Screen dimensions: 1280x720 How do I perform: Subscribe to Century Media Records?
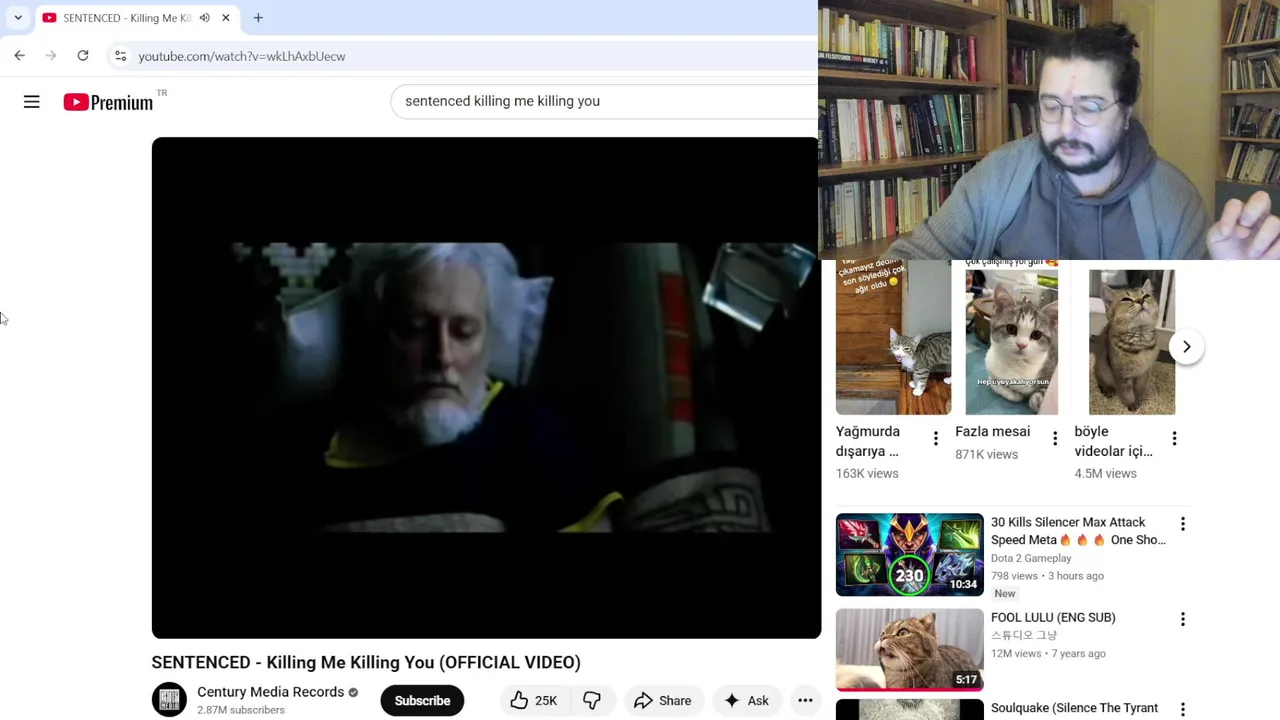pyautogui.click(x=422, y=701)
